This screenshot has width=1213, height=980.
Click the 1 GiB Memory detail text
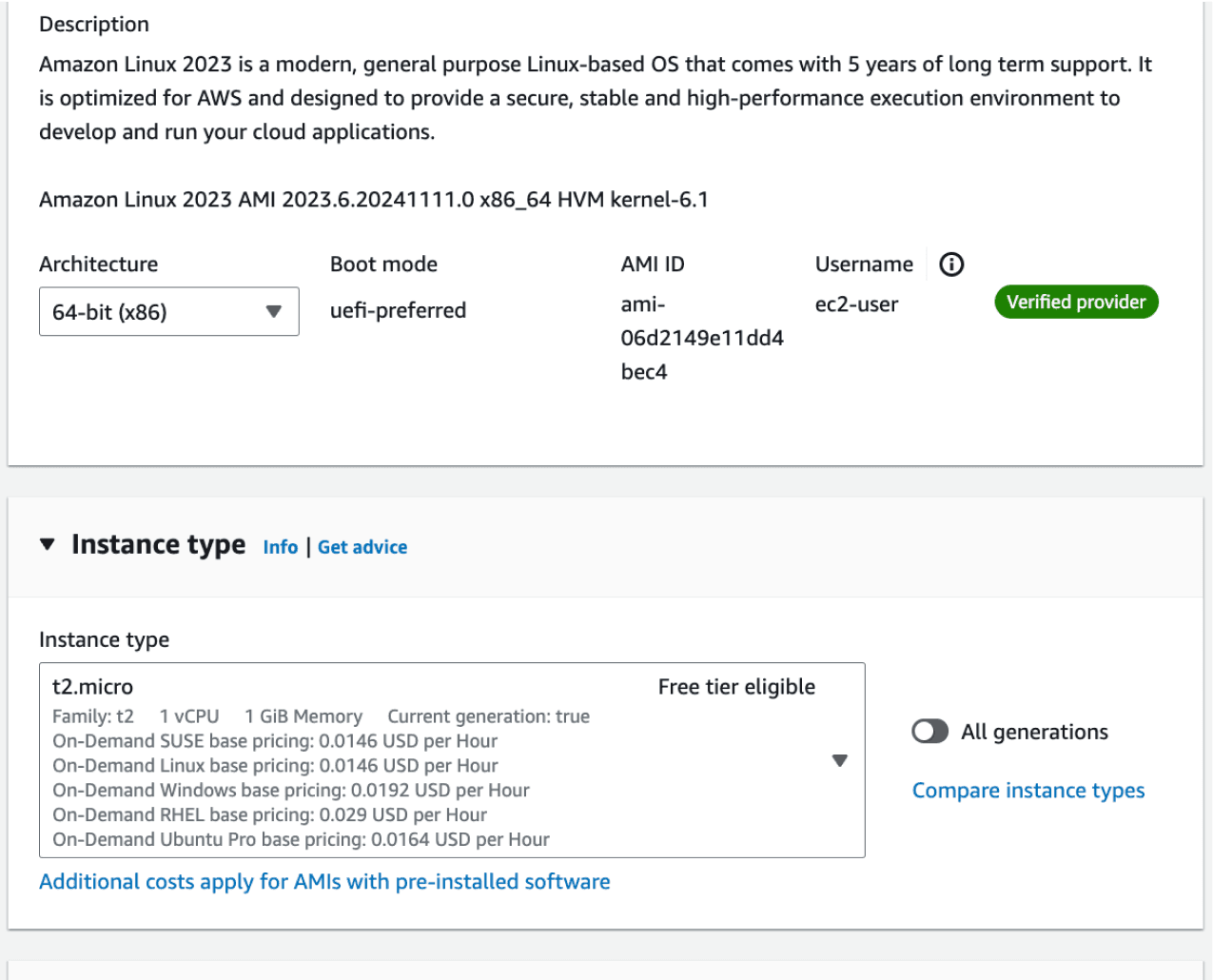[x=303, y=716]
